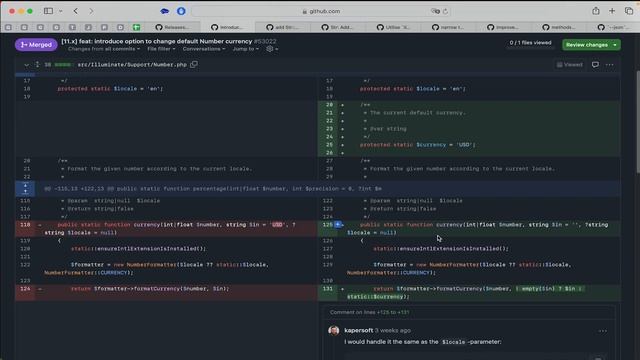Add a comment on line 125
640x360 pixels.
tap(338, 224)
